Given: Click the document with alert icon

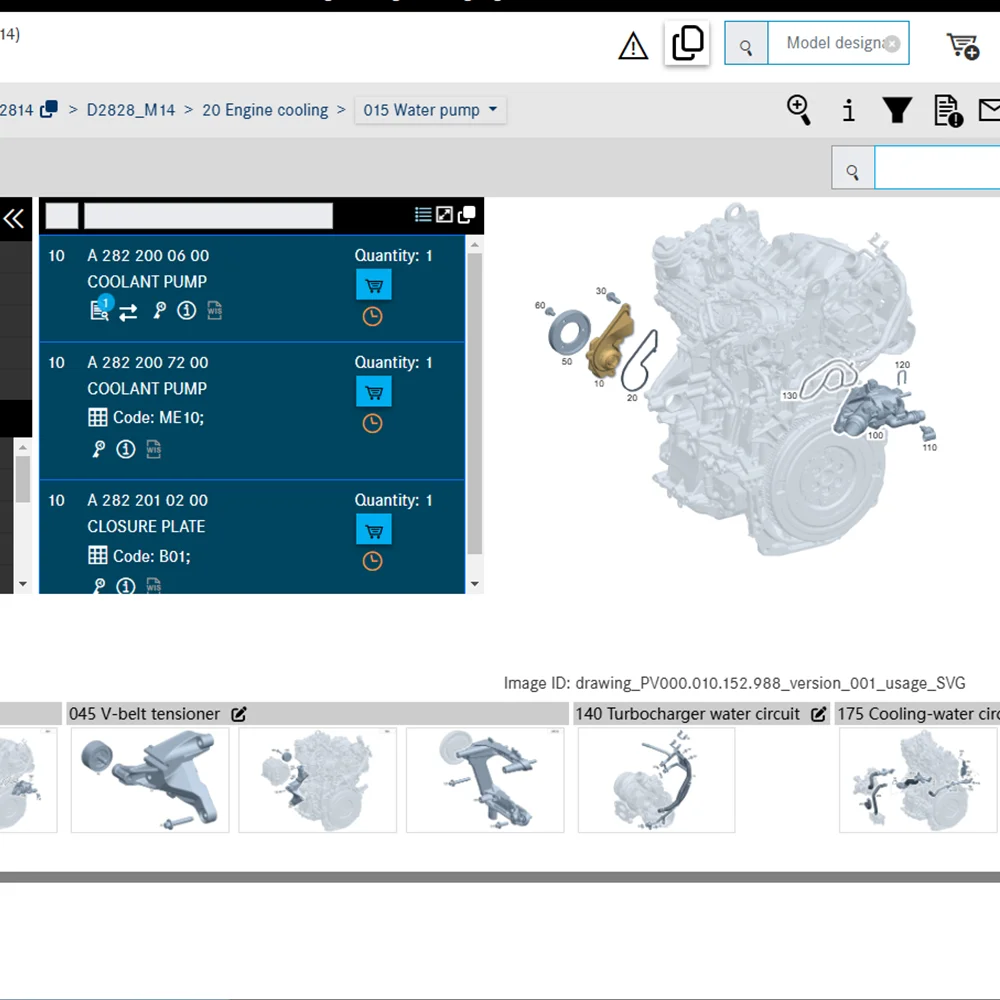Looking at the screenshot, I should pyautogui.click(x=948, y=110).
